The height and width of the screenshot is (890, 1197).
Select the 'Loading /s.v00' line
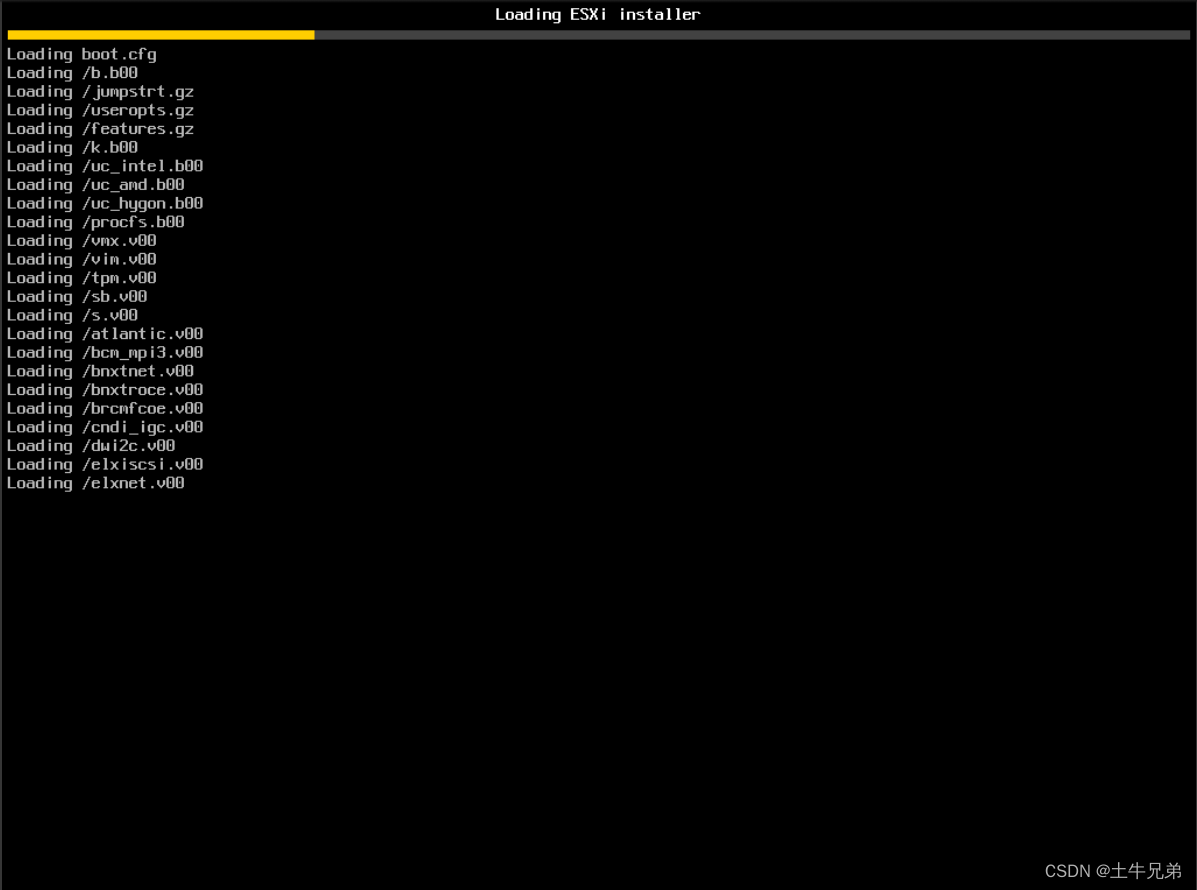tap(73, 315)
